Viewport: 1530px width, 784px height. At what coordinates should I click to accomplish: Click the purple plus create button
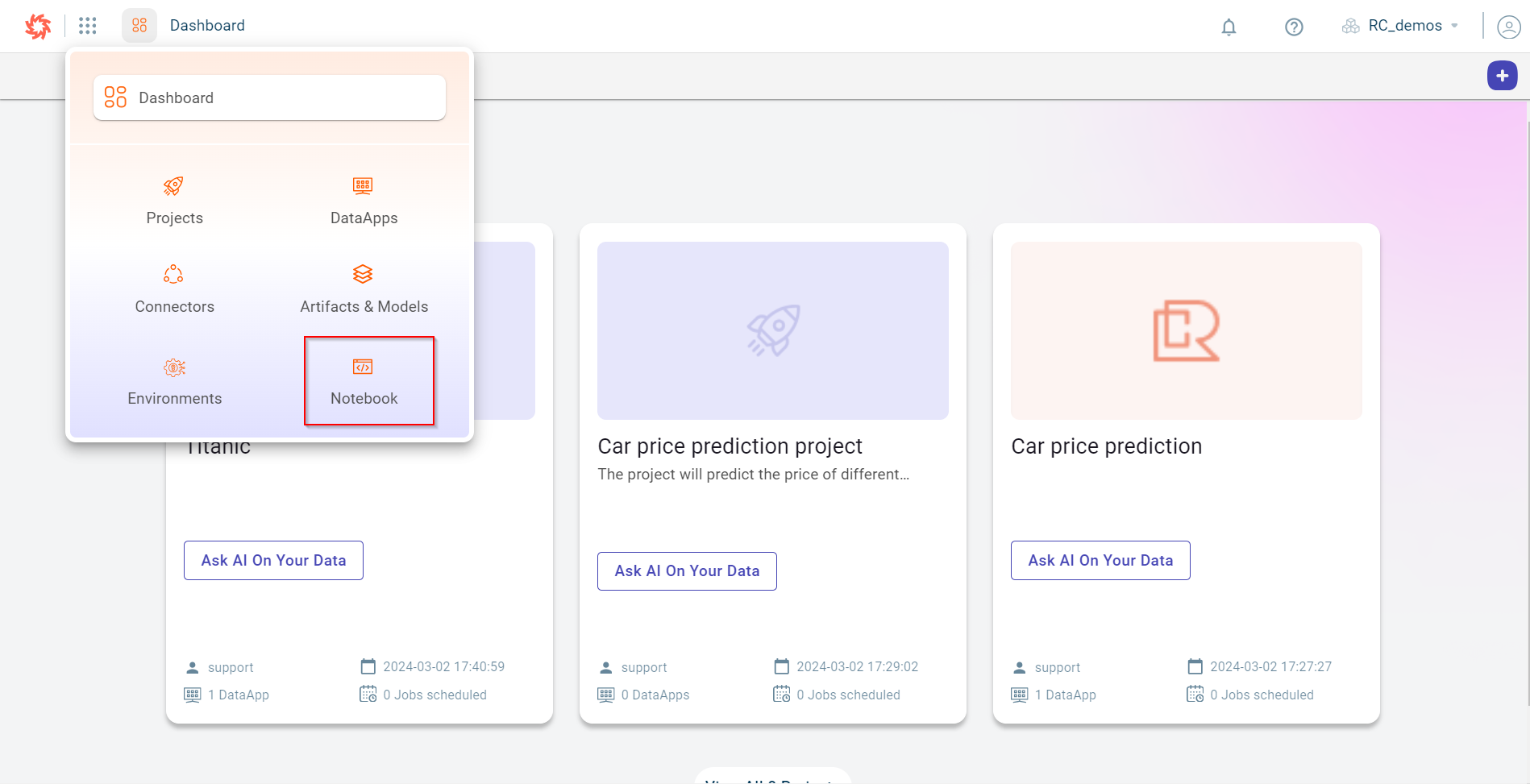tap(1502, 76)
